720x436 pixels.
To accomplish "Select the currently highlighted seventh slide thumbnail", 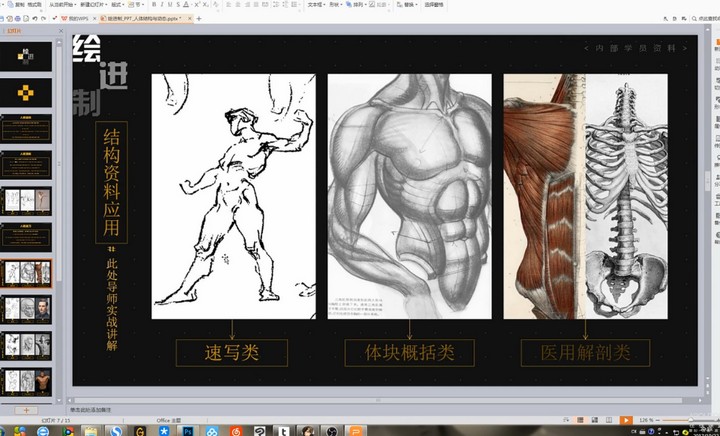I will [26, 273].
